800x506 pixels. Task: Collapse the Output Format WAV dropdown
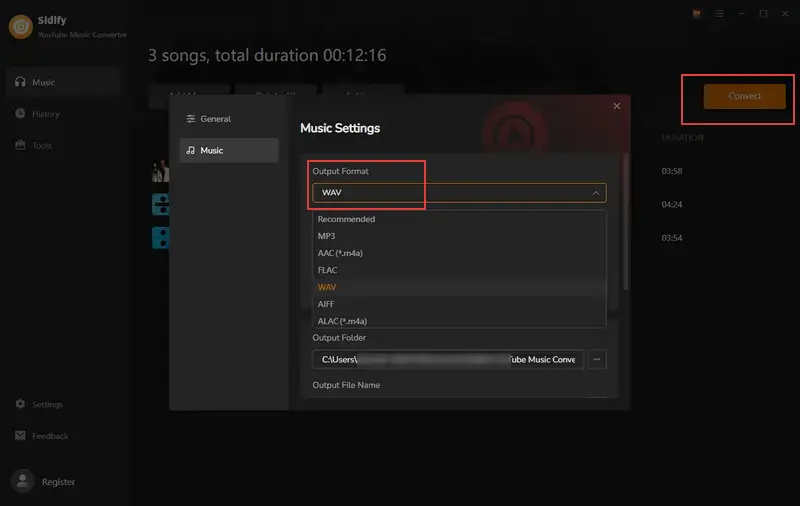[459, 193]
